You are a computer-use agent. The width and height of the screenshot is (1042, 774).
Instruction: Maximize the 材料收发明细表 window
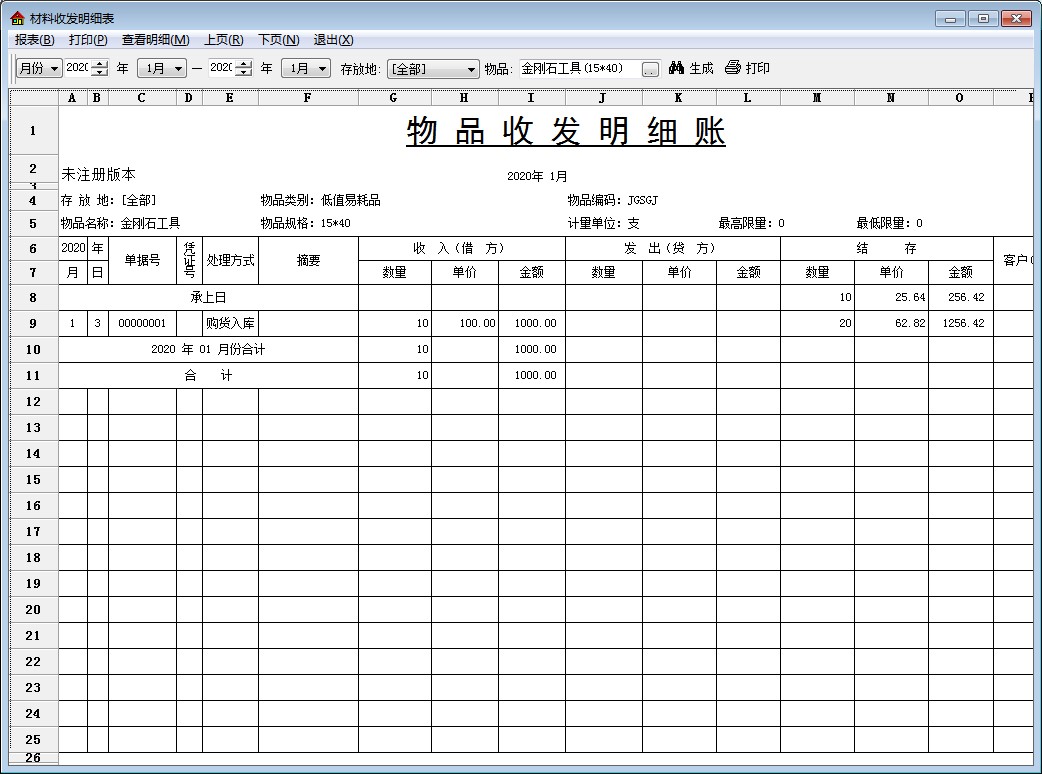pyautogui.click(x=984, y=18)
